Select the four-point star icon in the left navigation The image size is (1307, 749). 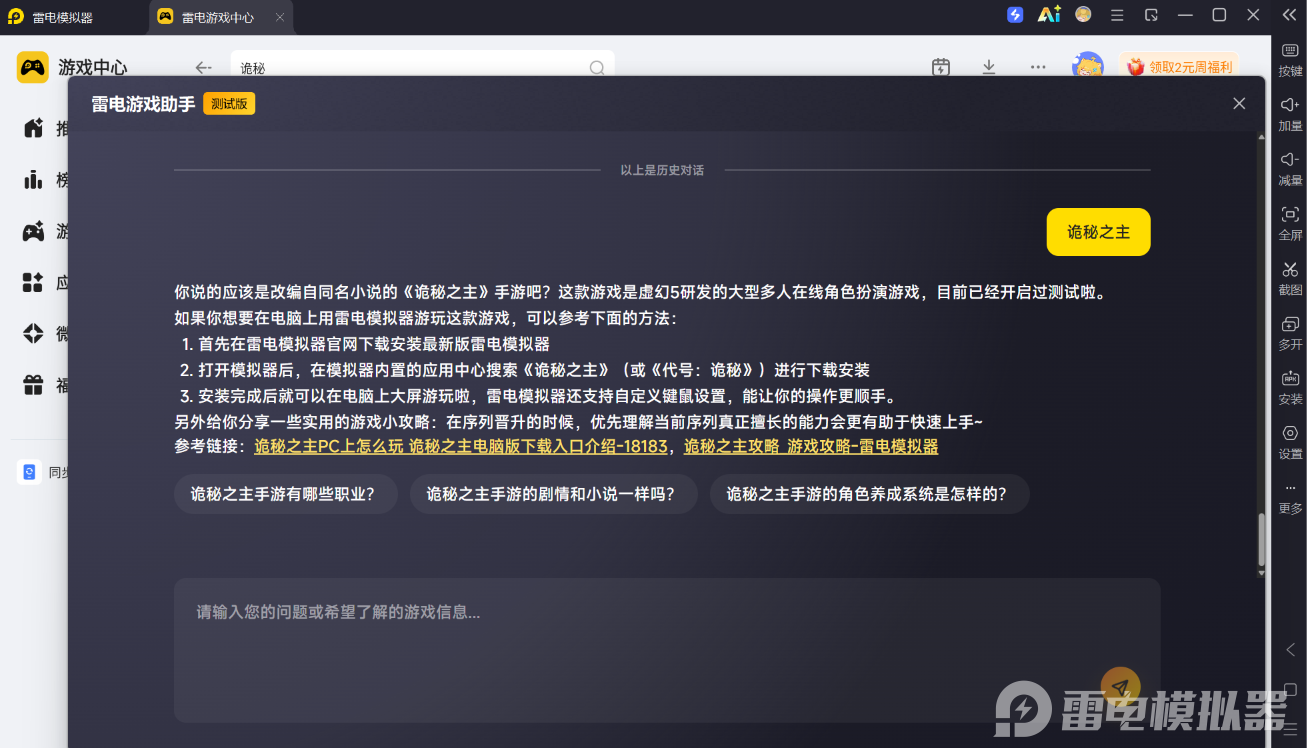(33, 334)
